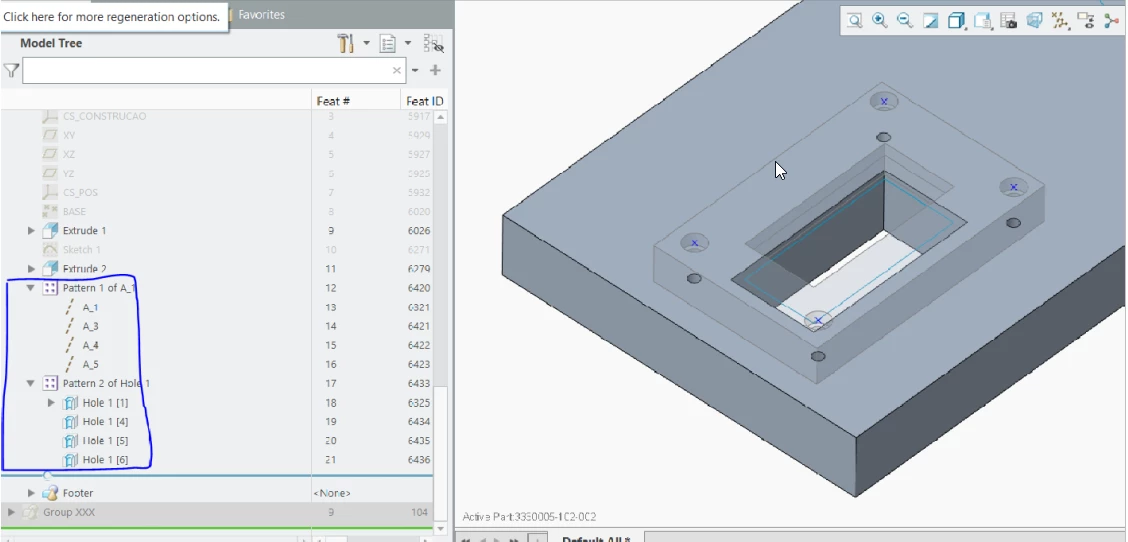Image resolution: width=1128 pixels, height=542 pixels.
Task: Open the View Manager icon
Action: [x=1009, y=21]
